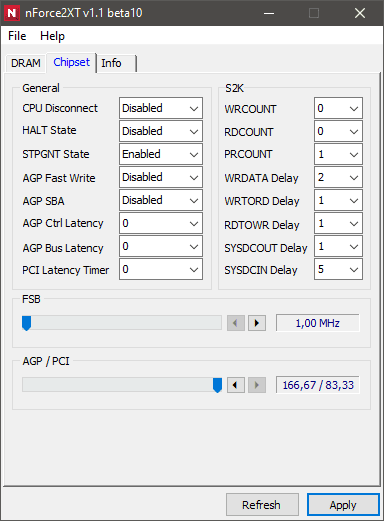This screenshot has height=521, width=384.
Task: Click the AGP / PCI decrease arrow button
Action: pos(236,385)
